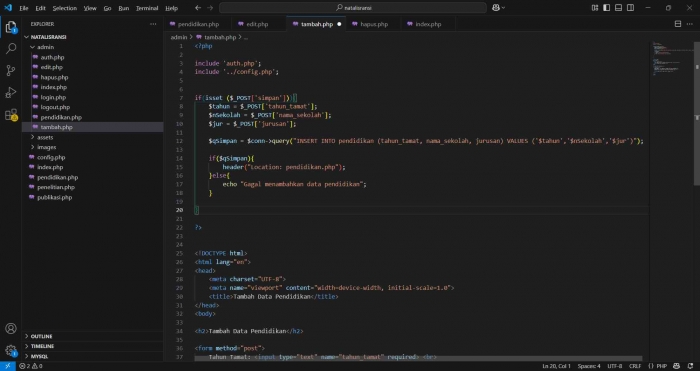Open the Edit menu
This screenshot has height=371, width=700.
pos(41,8)
